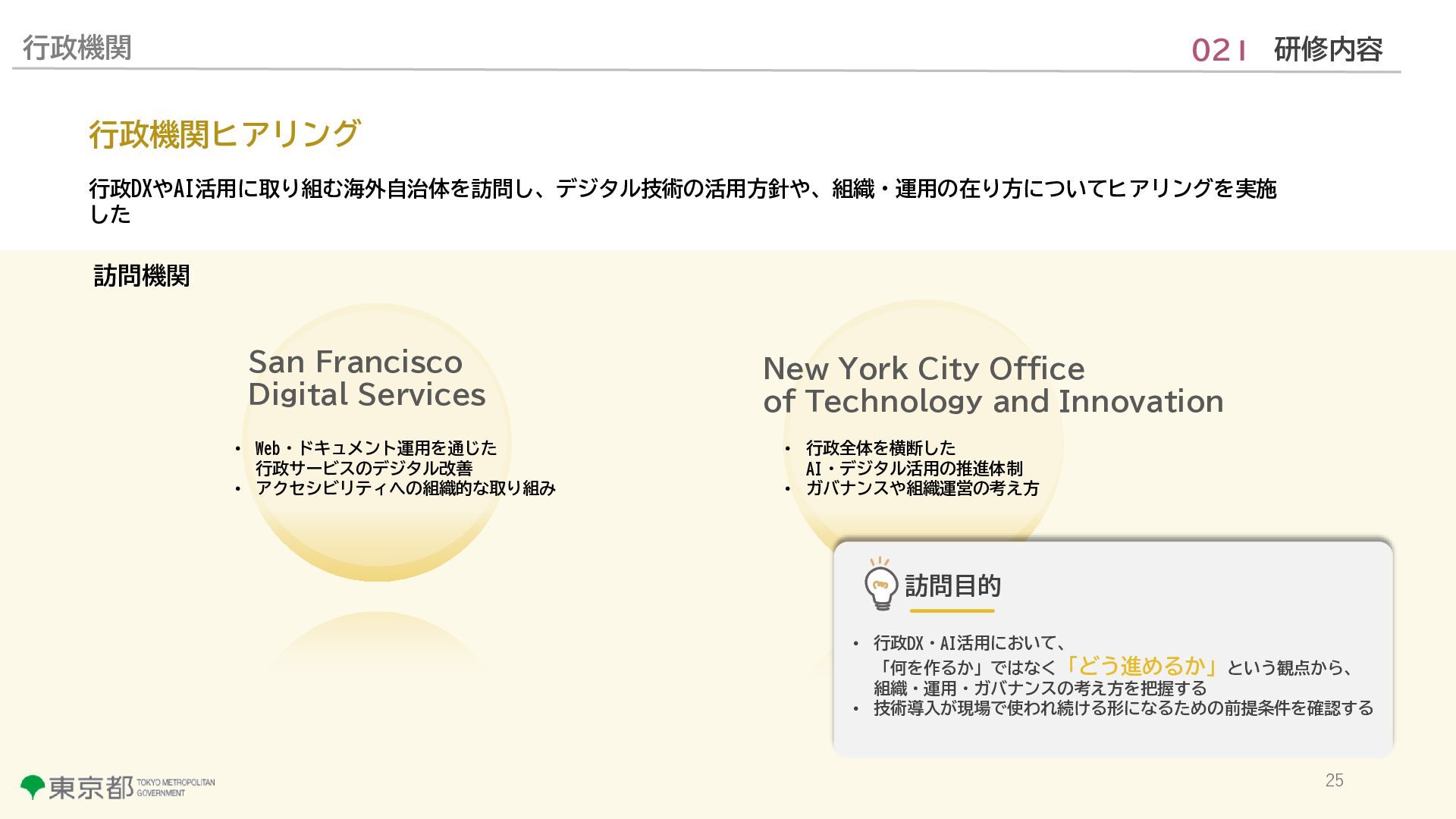1456x819 pixels.
Task: Click the 研修内容 section title
Action: [1328, 49]
